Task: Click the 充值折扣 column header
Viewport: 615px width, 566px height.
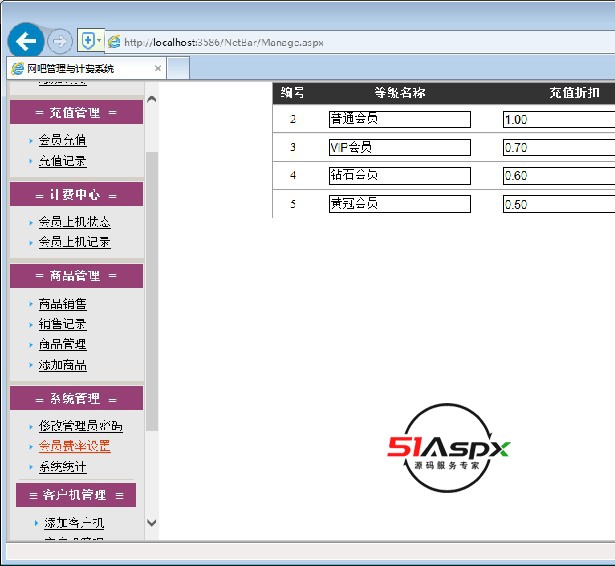Action: point(574,93)
